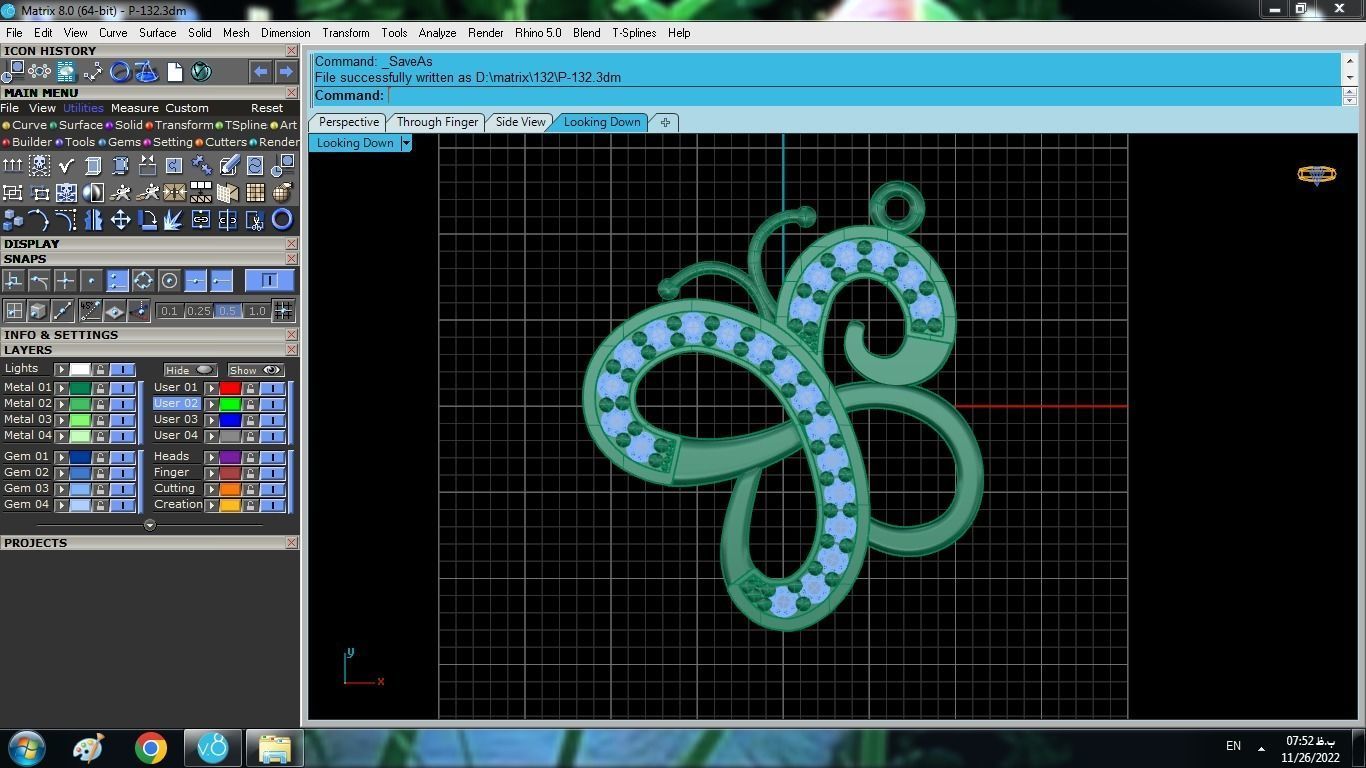This screenshot has width=1366, height=768.
Task: Click the two-point scale icon in Icon History
Action: [93, 72]
